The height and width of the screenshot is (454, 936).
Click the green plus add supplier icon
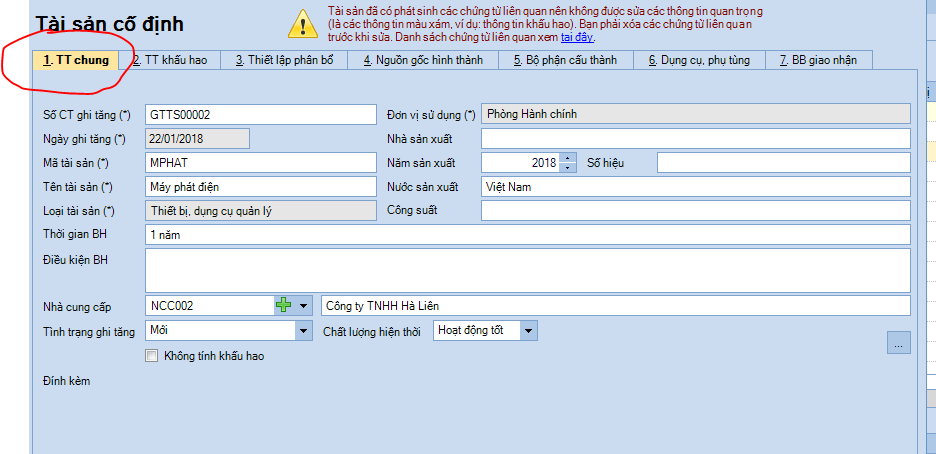pos(283,305)
